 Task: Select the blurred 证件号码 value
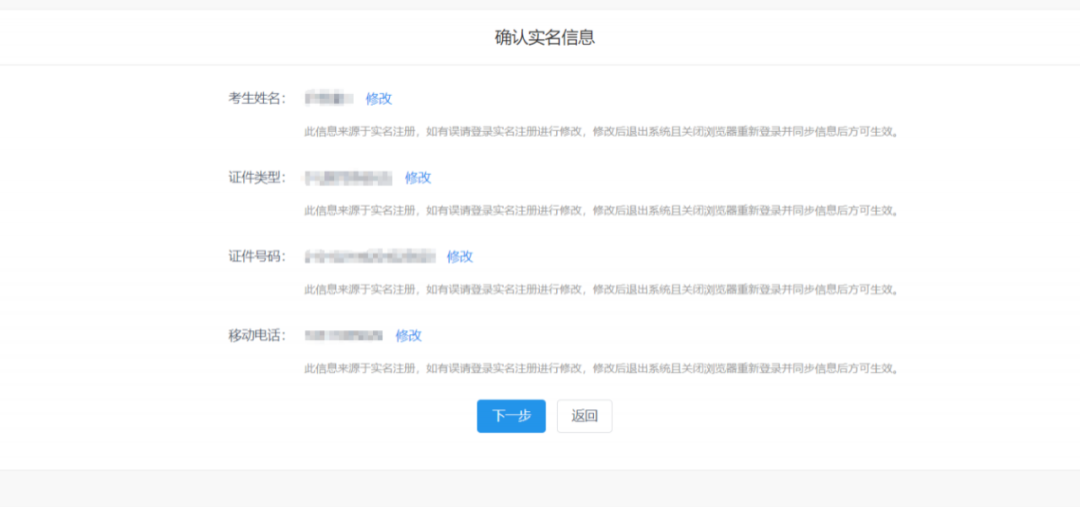370,256
